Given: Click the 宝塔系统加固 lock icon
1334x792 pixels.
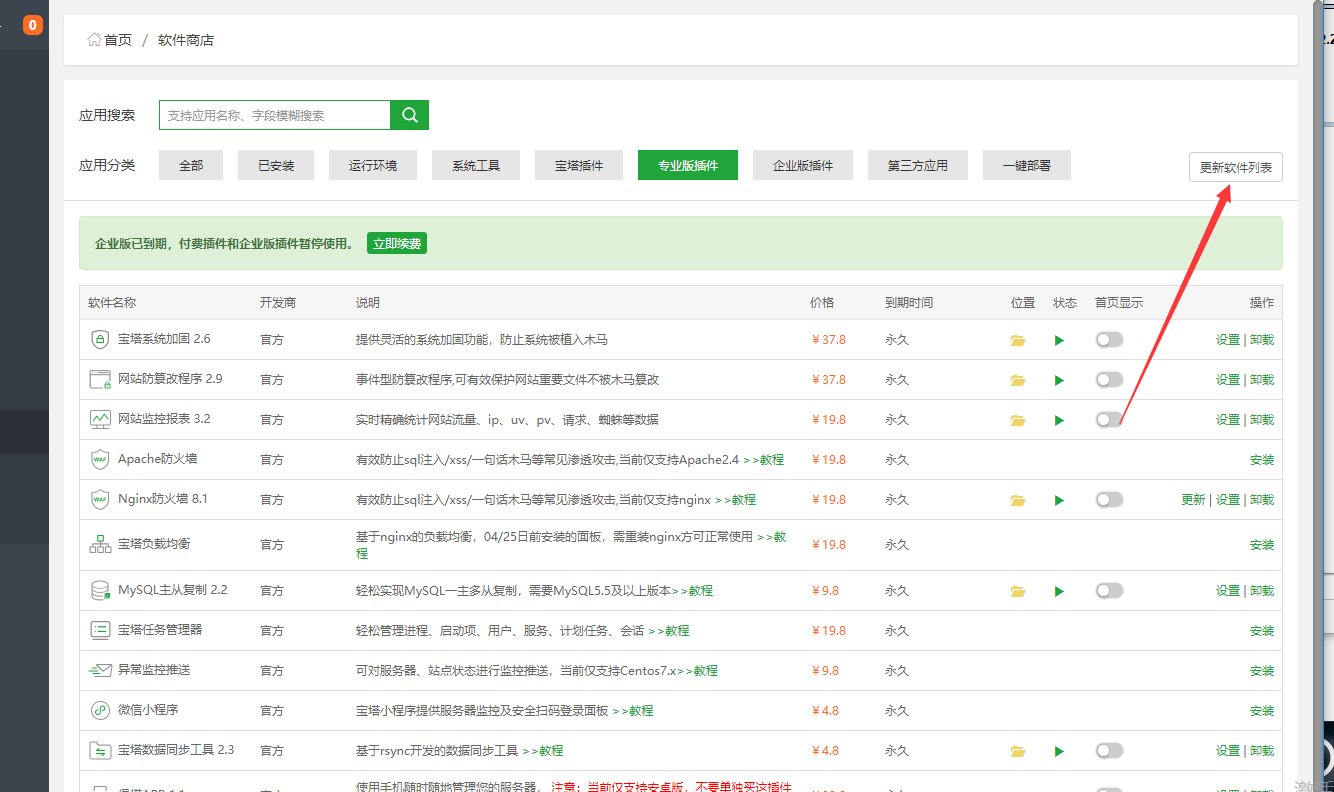Looking at the screenshot, I should click(x=99, y=339).
